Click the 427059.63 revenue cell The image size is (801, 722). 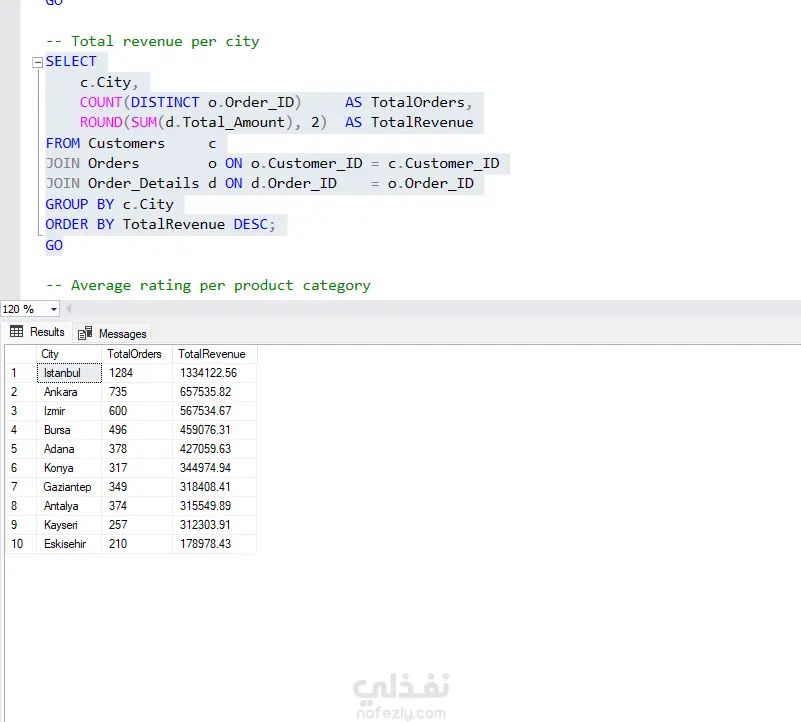pos(215,449)
